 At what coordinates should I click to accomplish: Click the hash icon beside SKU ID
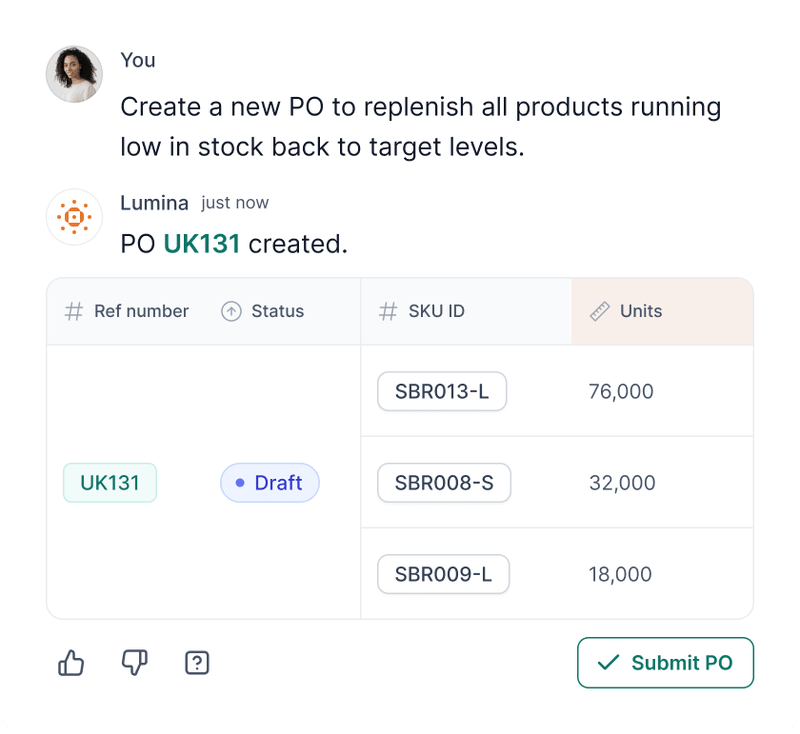point(386,311)
